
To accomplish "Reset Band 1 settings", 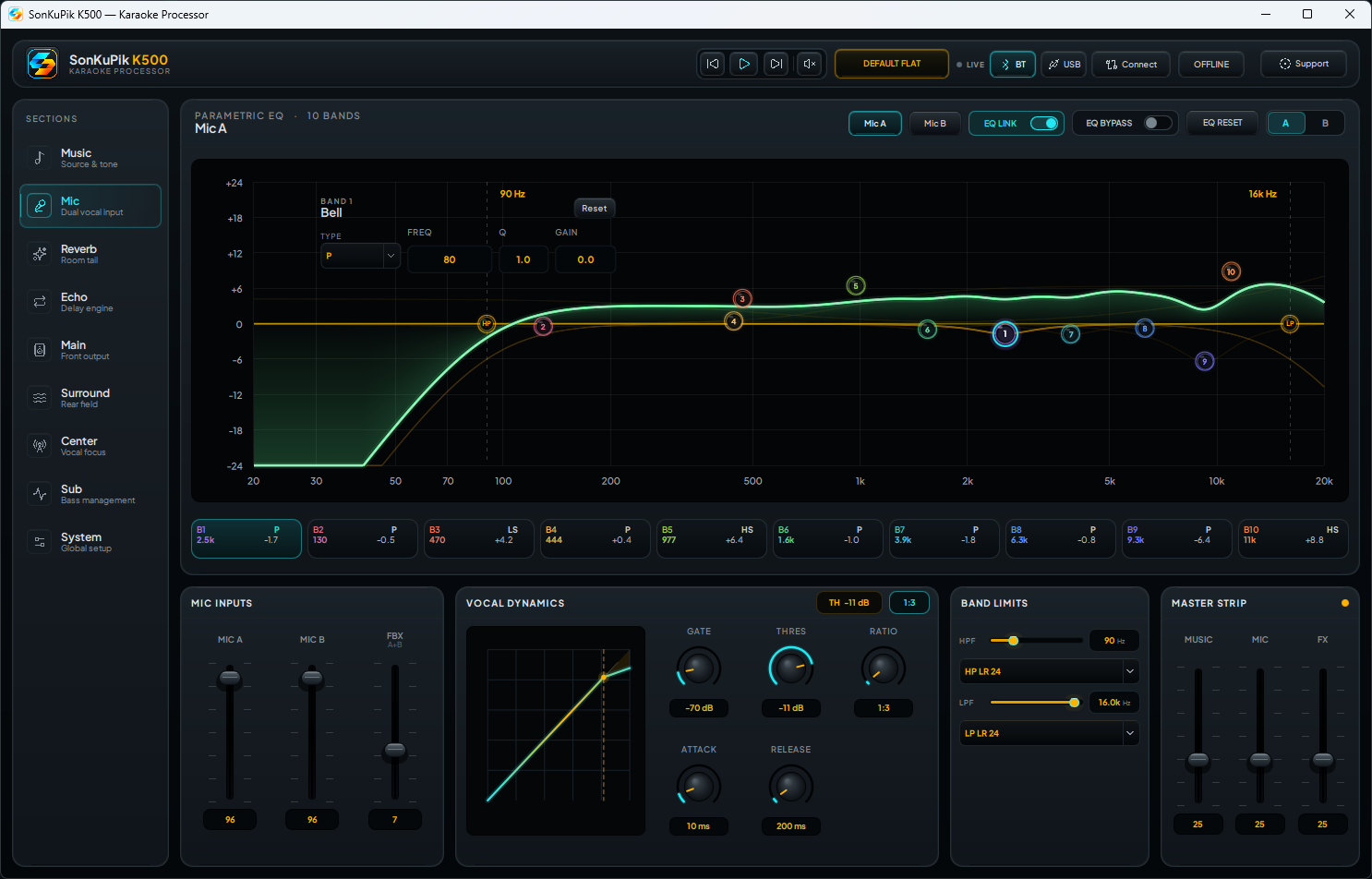I will [595, 208].
